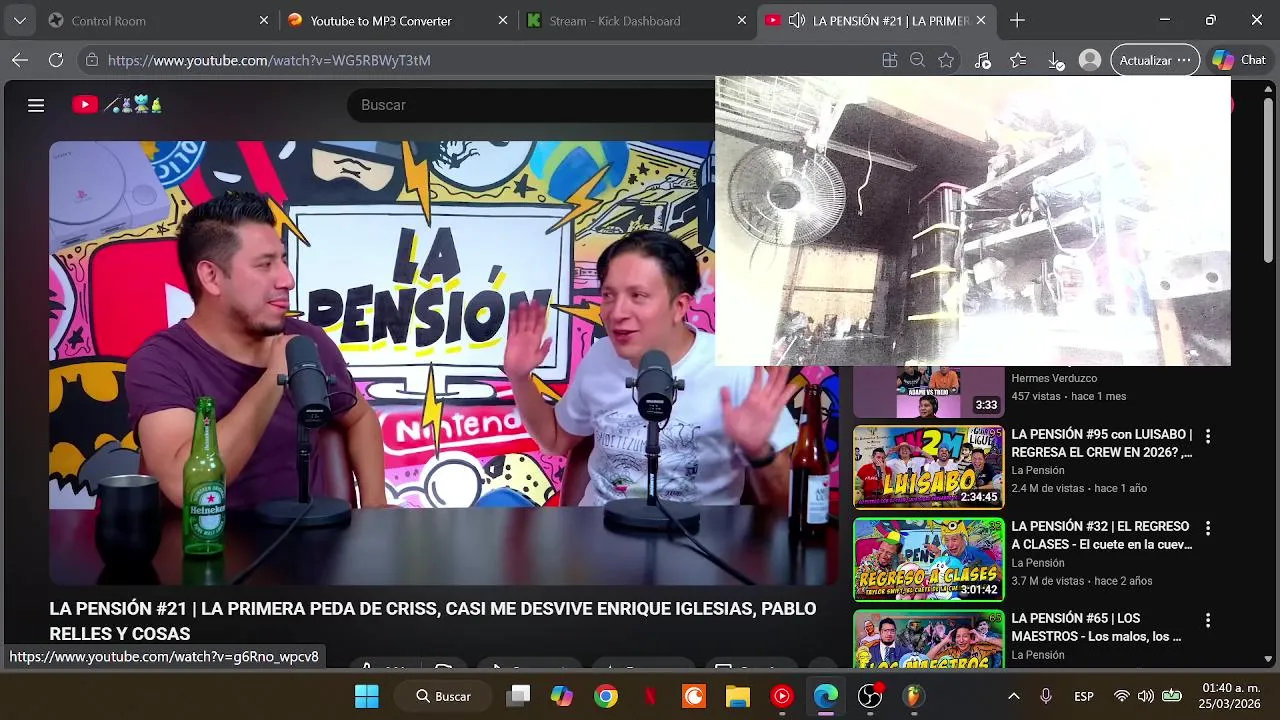
Task: Reload the page with the refresh icon
Action: click(56, 60)
